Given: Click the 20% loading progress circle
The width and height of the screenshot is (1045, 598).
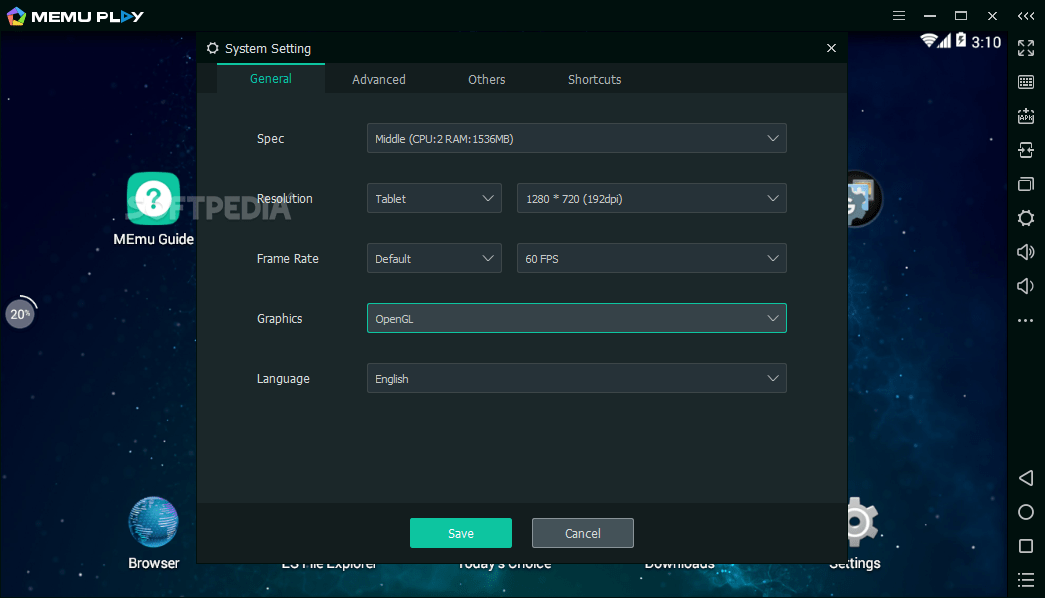Looking at the screenshot, I should click(21, 313).
